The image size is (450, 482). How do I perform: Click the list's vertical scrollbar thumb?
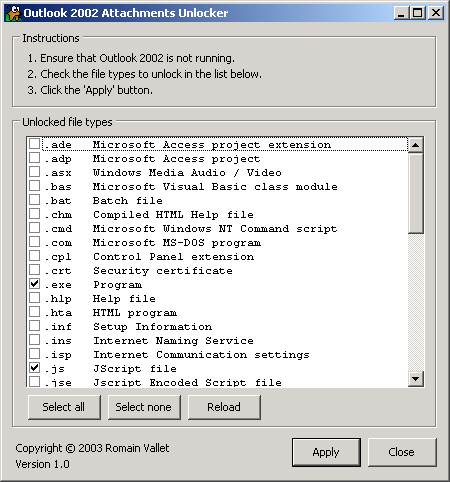click(x=416, y=193)
